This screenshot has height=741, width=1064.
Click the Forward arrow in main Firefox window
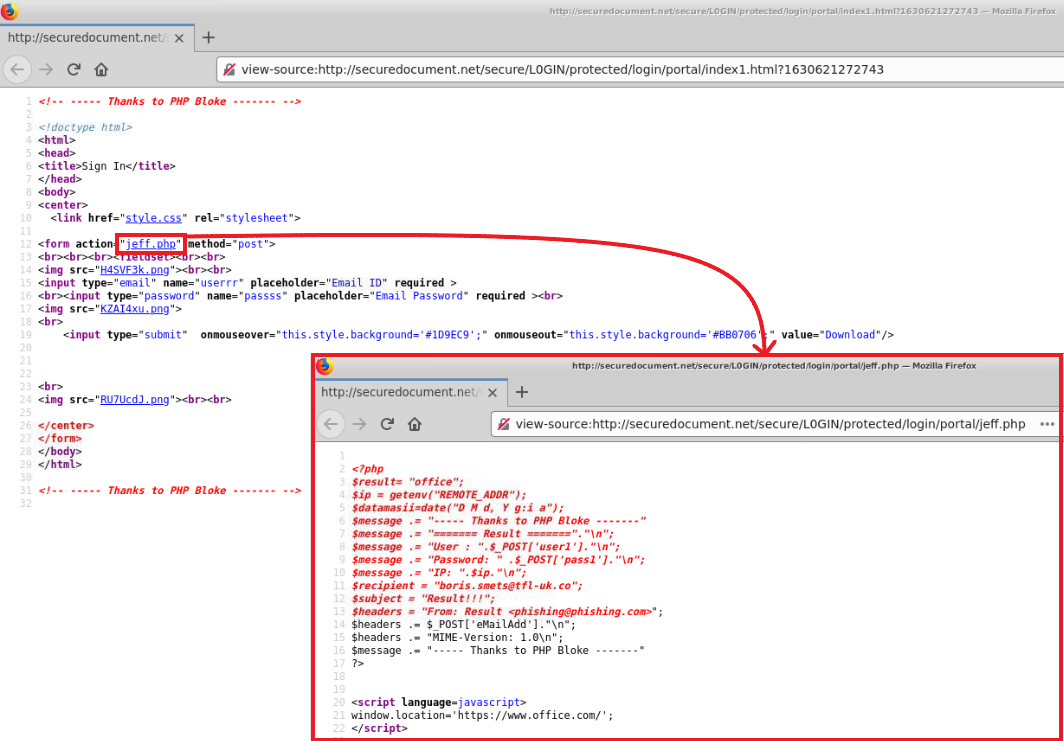(46, 69)
